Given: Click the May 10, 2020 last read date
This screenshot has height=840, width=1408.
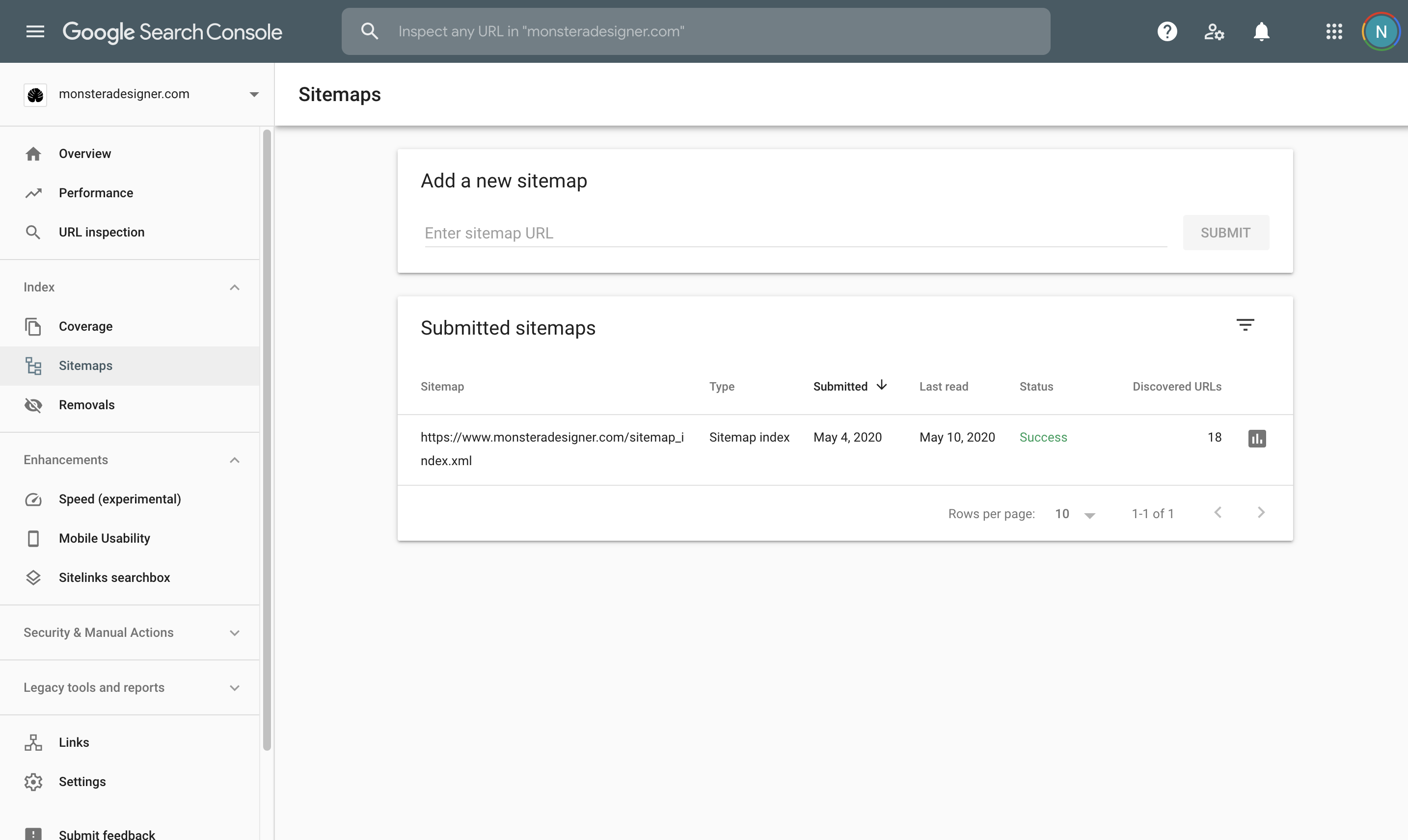Looking at the screenshot, I should click(957, 438).
